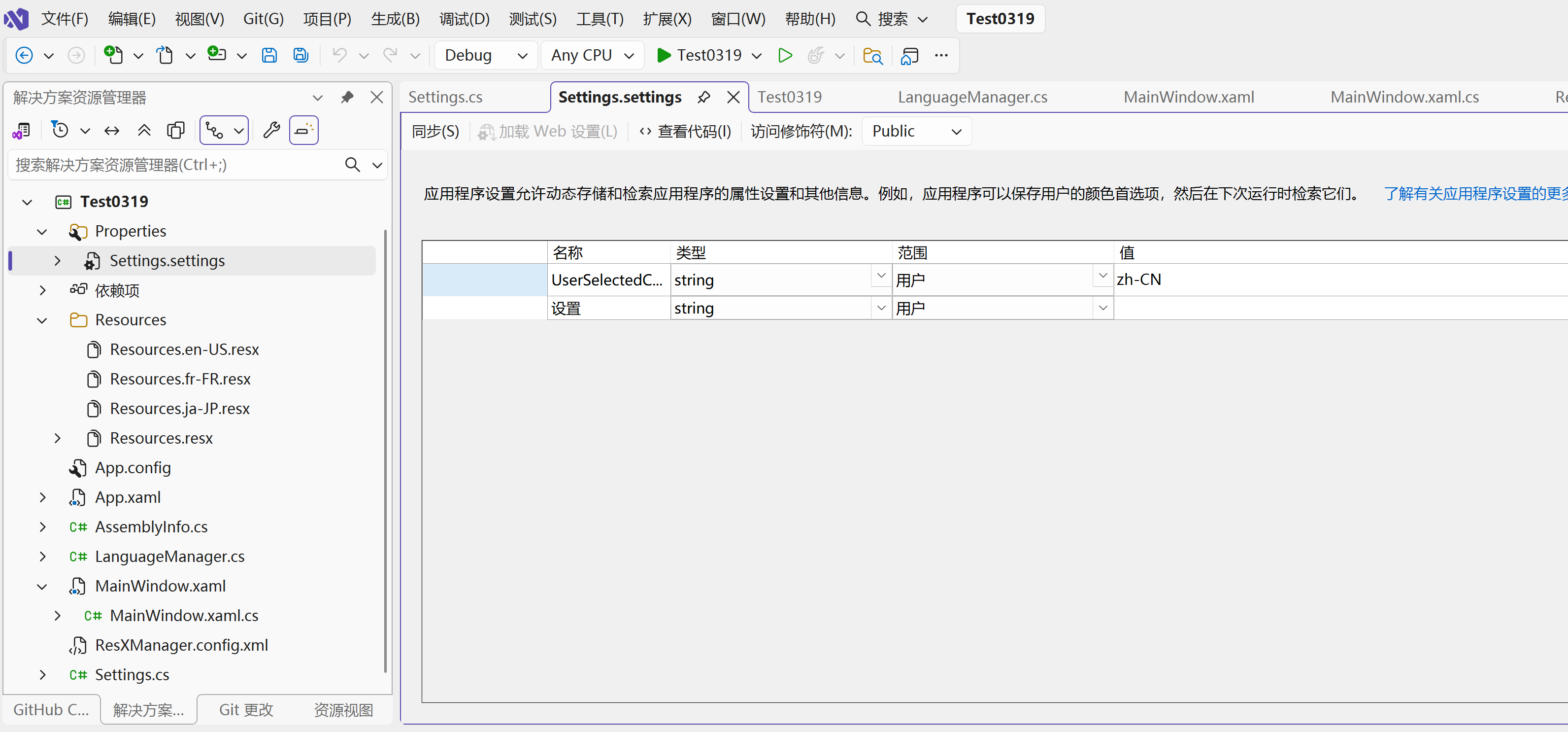1568x732 pixels.
Task: Open the Debug configuration dropdown
Action: [486, 55]
